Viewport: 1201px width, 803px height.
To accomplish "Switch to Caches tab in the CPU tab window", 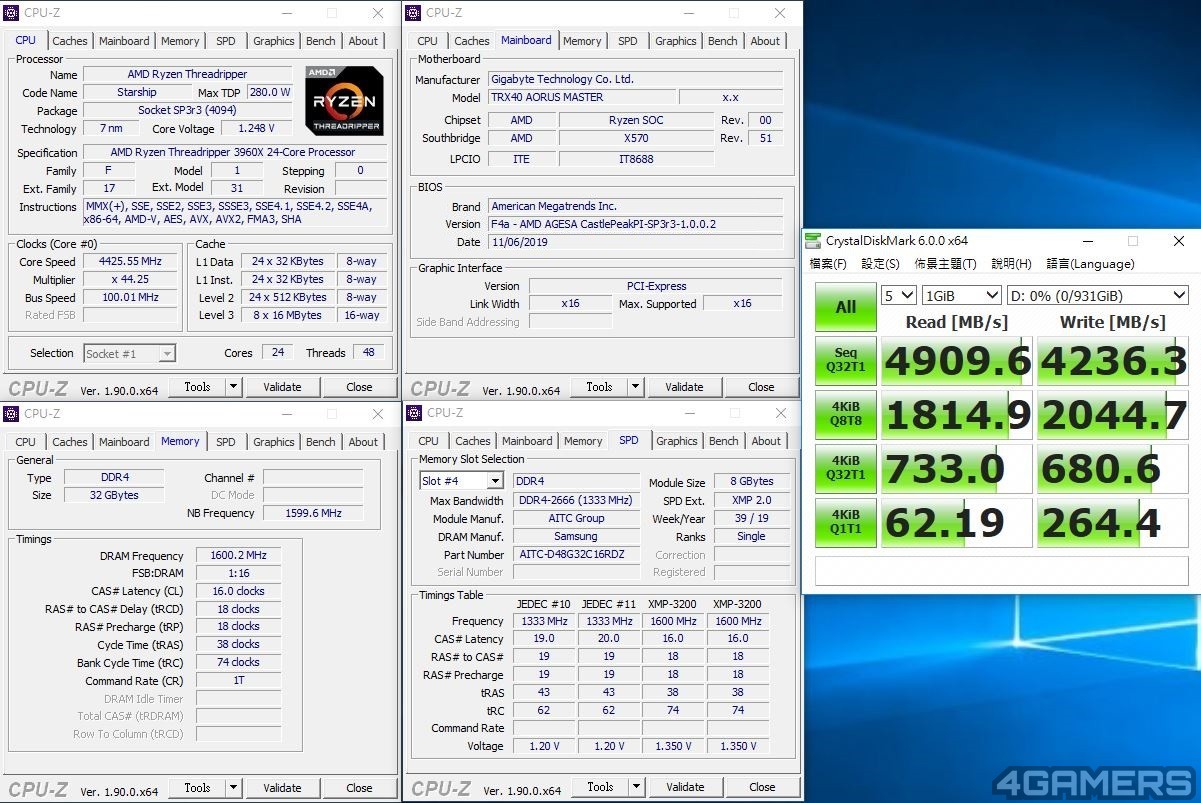I will click(70, 41).
